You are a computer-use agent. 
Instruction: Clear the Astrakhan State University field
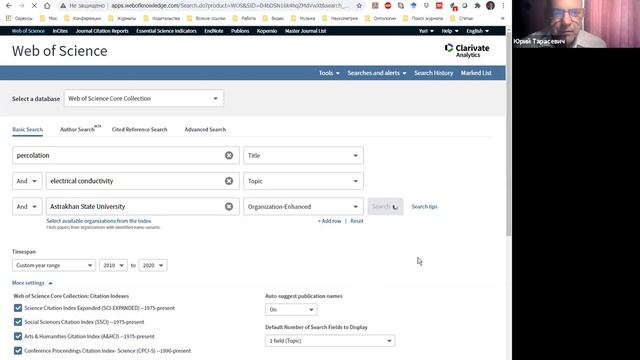point(229,207)
